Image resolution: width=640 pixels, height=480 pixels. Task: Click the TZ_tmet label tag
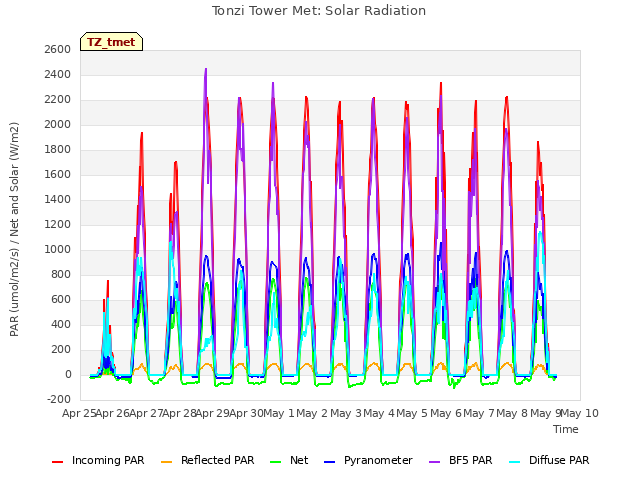point(111,42)
